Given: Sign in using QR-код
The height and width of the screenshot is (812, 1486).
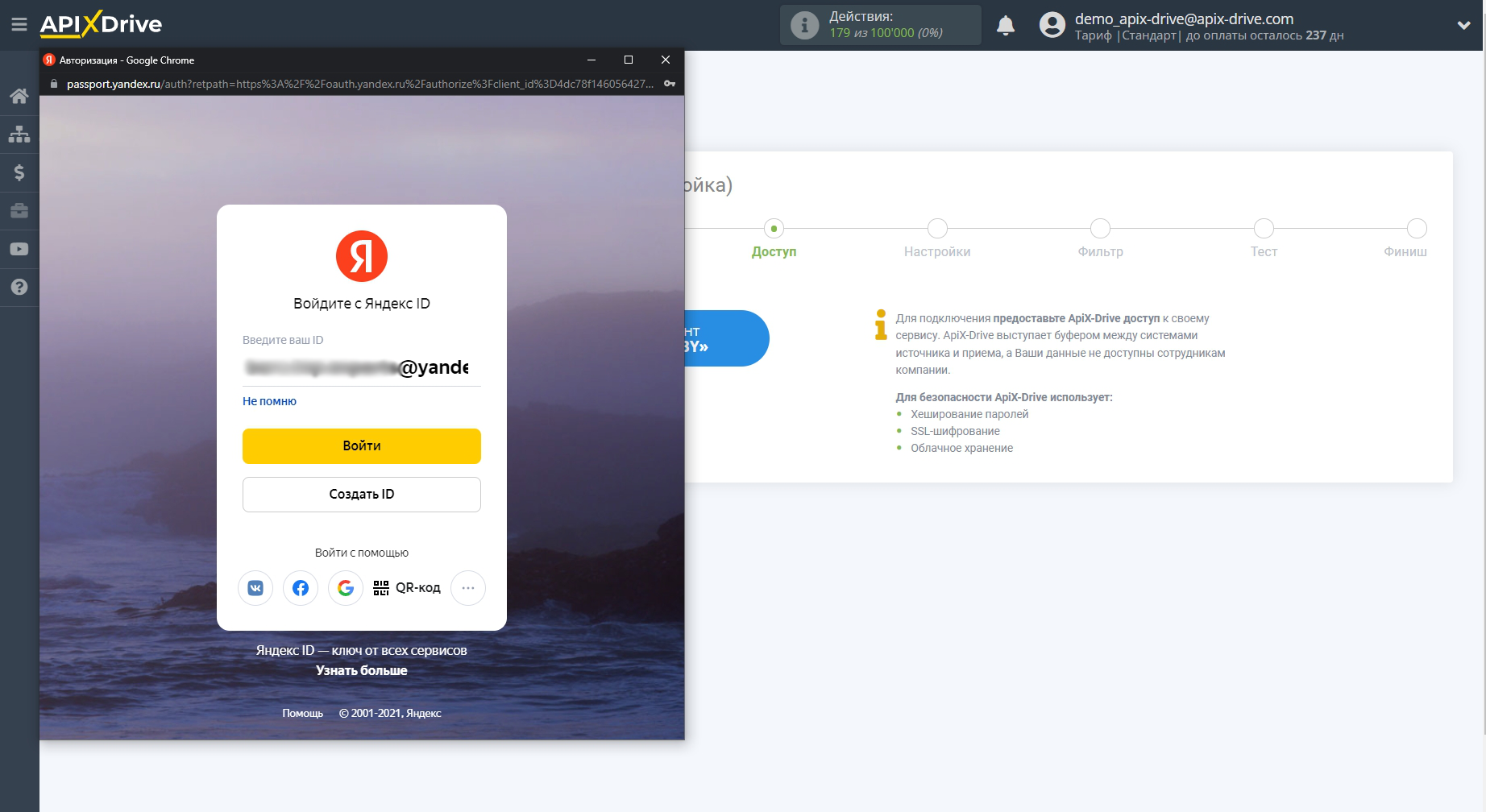Looking at the screenshot, I should (407, 588).
